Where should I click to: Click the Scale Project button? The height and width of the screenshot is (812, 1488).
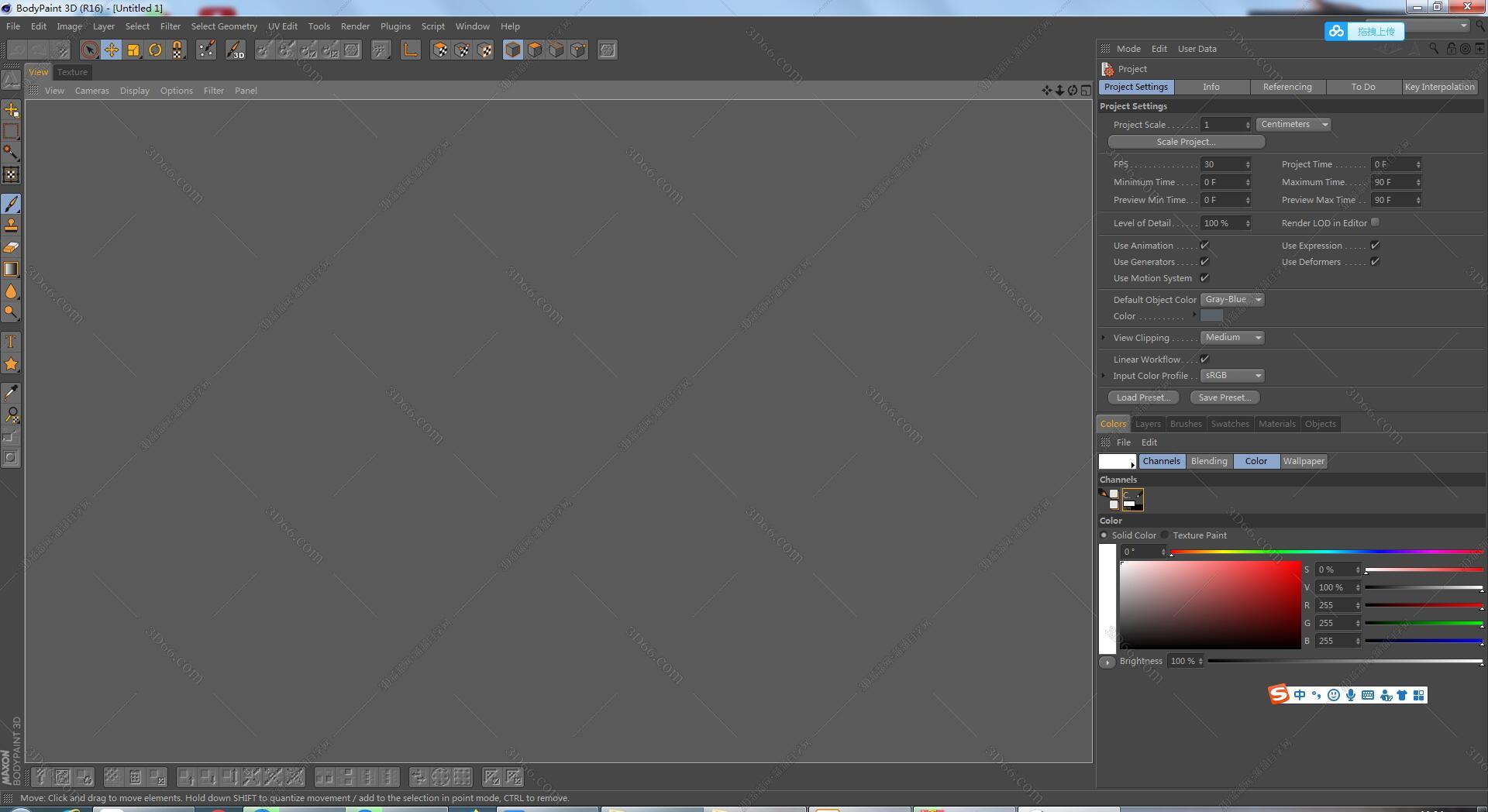click(1186, 142)
